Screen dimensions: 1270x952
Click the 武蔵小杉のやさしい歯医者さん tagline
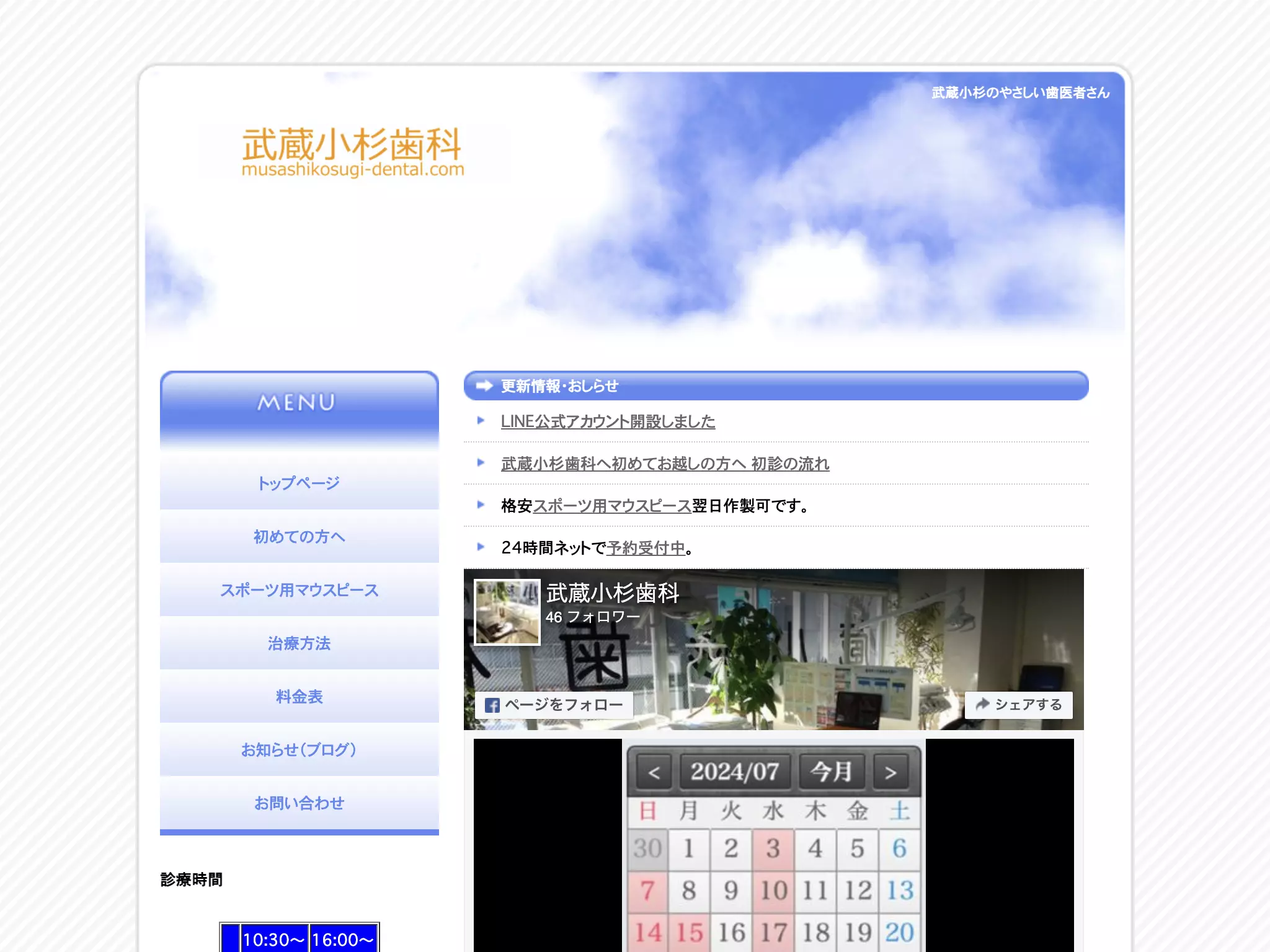pos(1020,93)
